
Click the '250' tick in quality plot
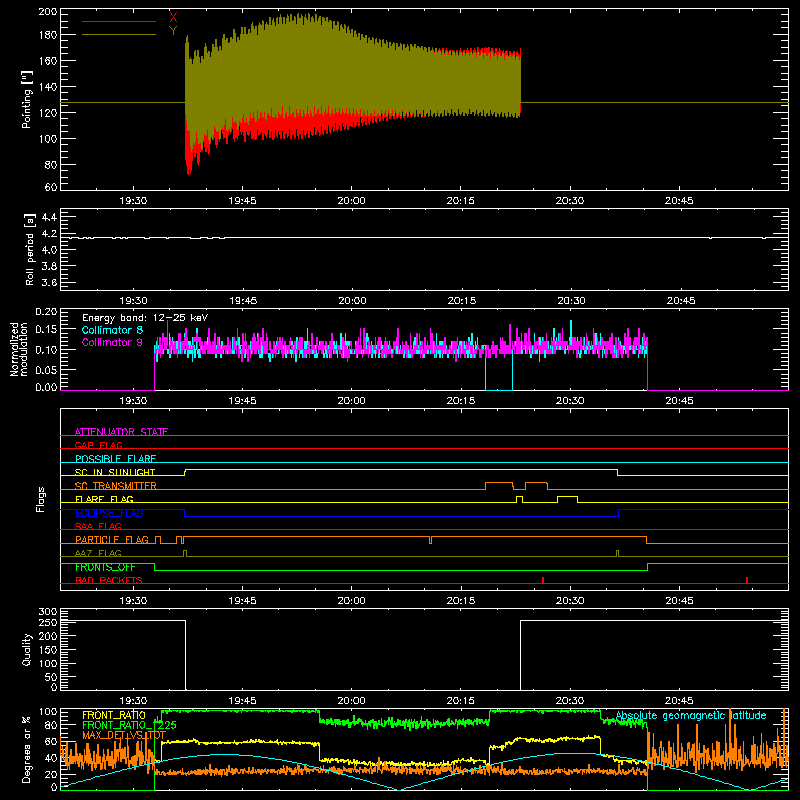(x=48, y=622)
